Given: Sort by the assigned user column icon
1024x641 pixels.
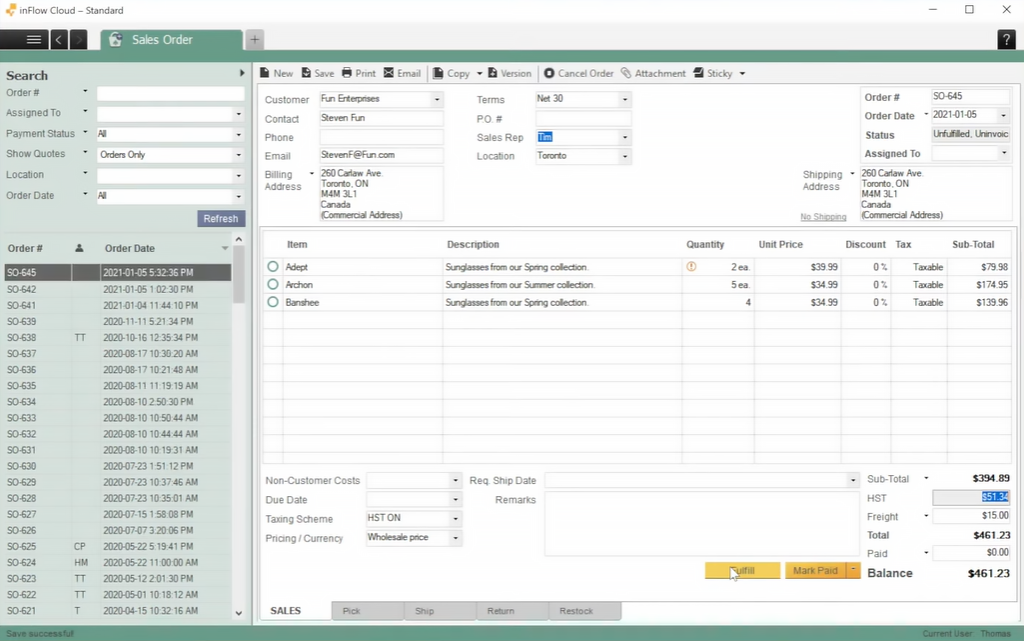Looking at the screenshot, I should coord(79,248).
